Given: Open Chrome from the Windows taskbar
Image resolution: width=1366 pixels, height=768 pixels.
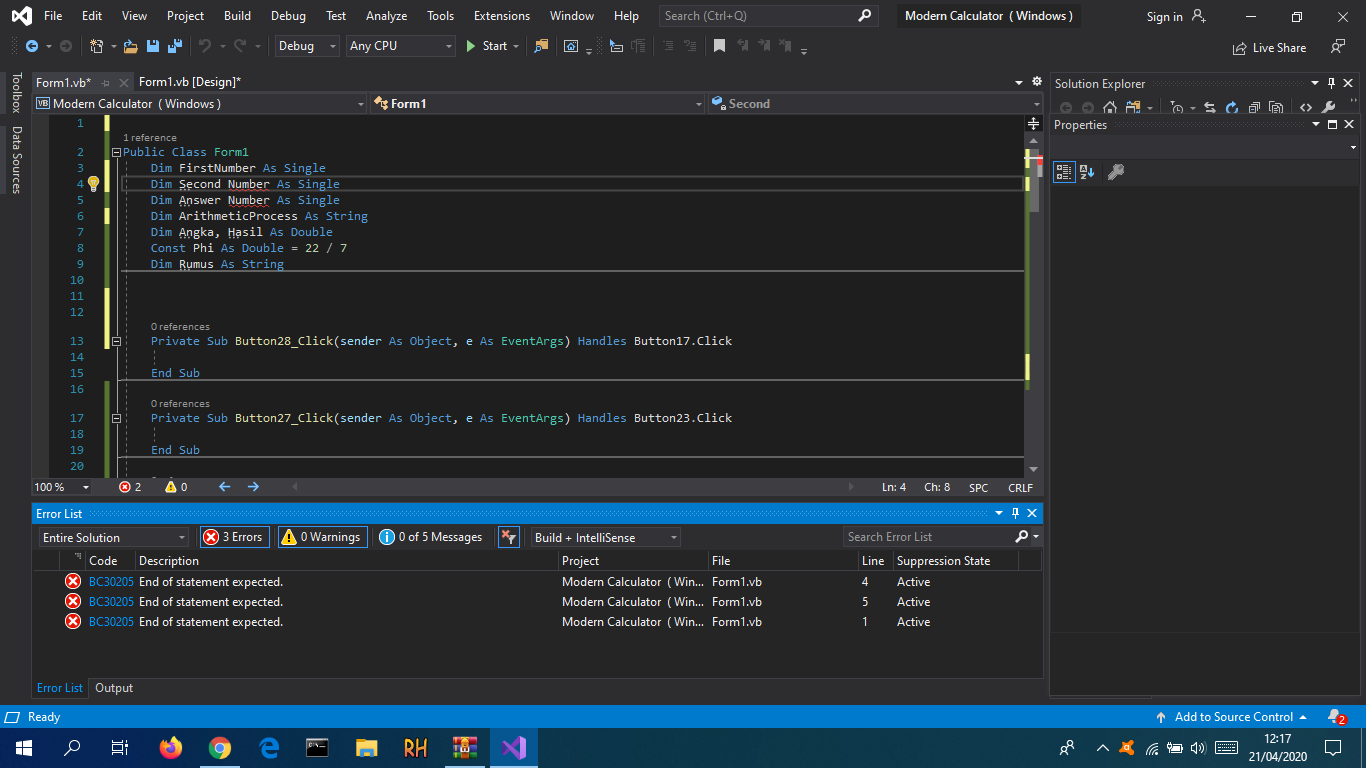Looking at the screenshot, I should 220,748.
